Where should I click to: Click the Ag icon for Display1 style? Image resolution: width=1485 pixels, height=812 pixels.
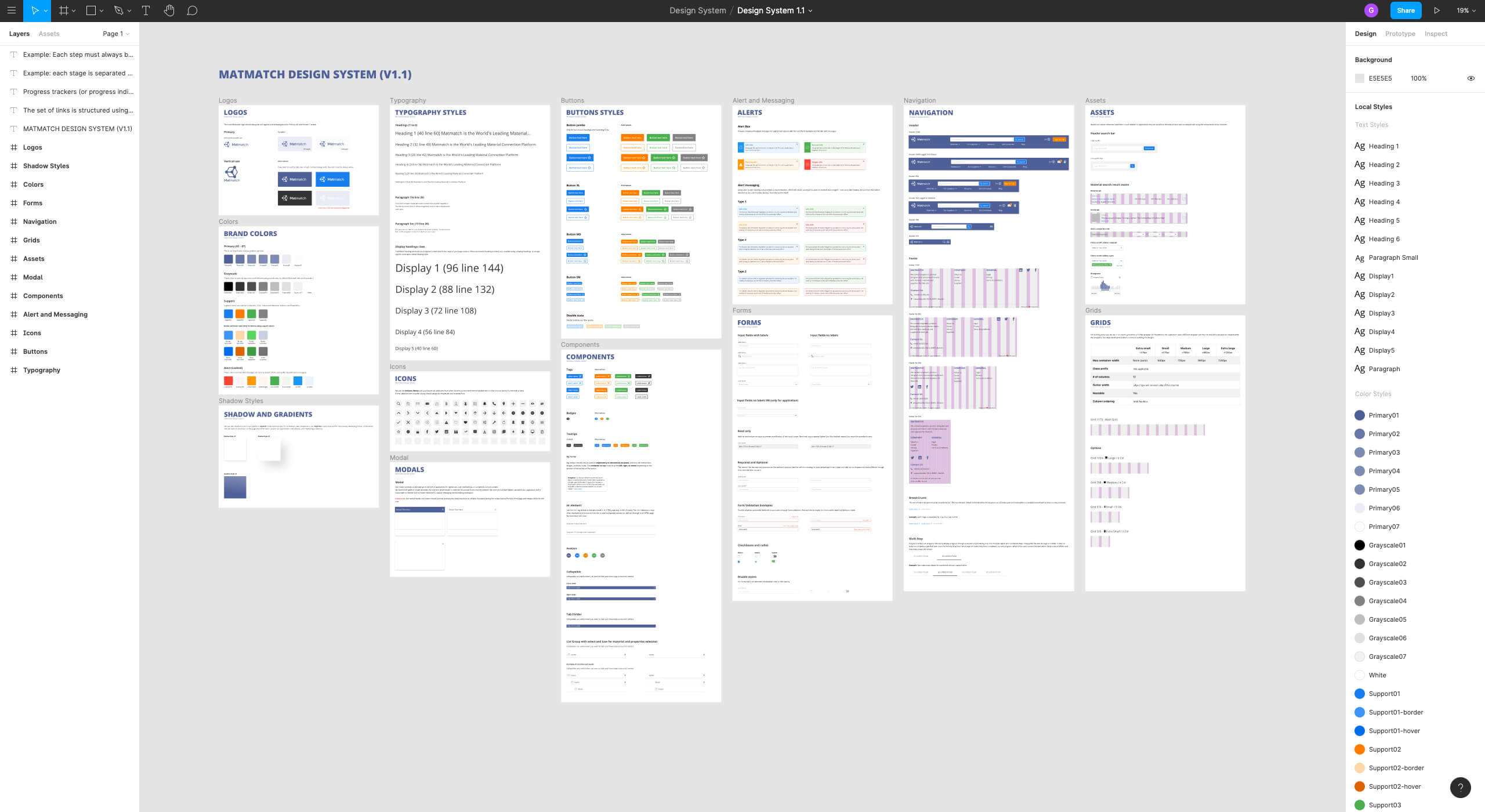[x=1360, y=276]
